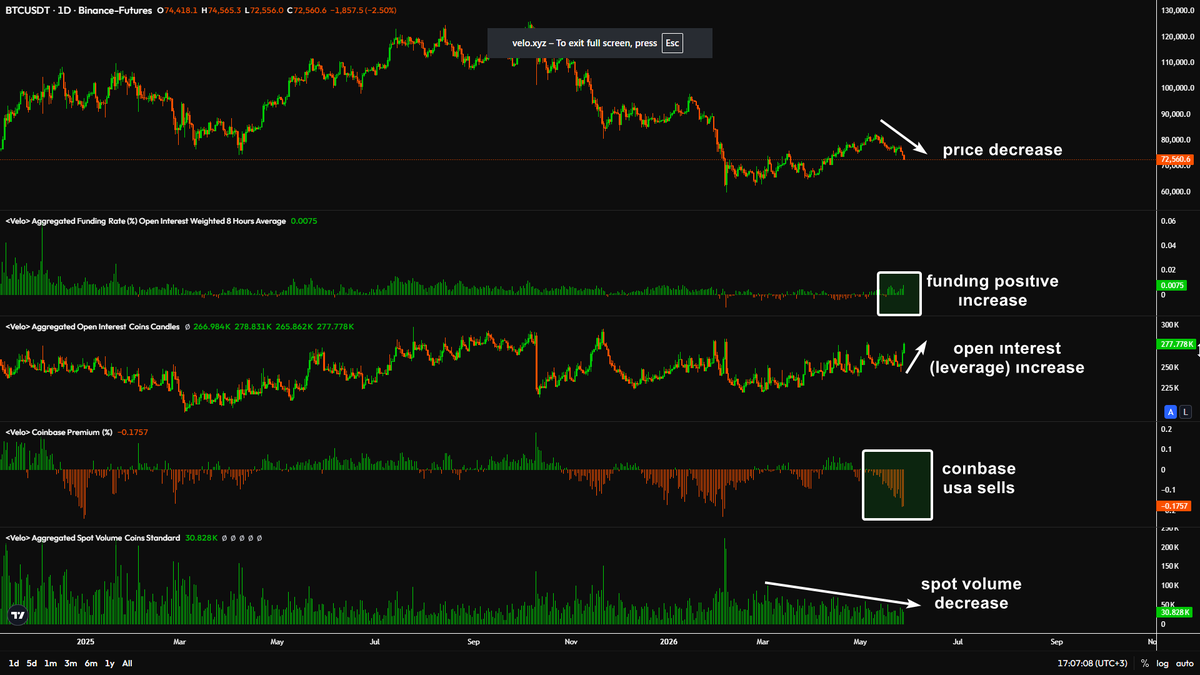Select the Coinbase Premium (%) indicator legend
The image size is (1200, 675).
coord(58,432)
